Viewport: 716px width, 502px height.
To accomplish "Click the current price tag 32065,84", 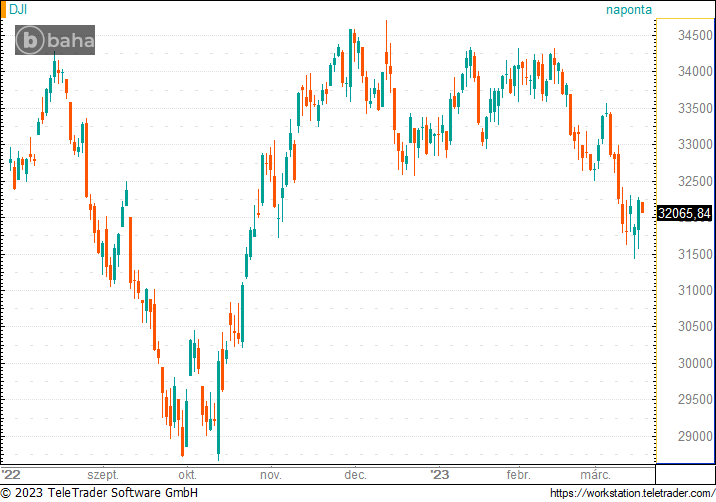I will tap(685, 213).
